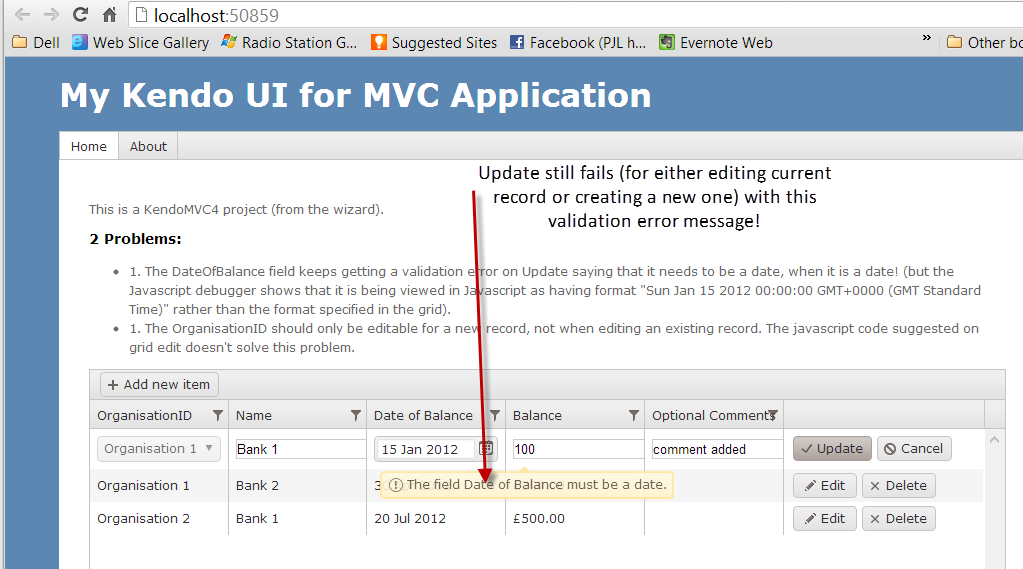1023x569 pixels.
Task: Edit the date field showing 15 Jan 2012
Action: point(427,450)
